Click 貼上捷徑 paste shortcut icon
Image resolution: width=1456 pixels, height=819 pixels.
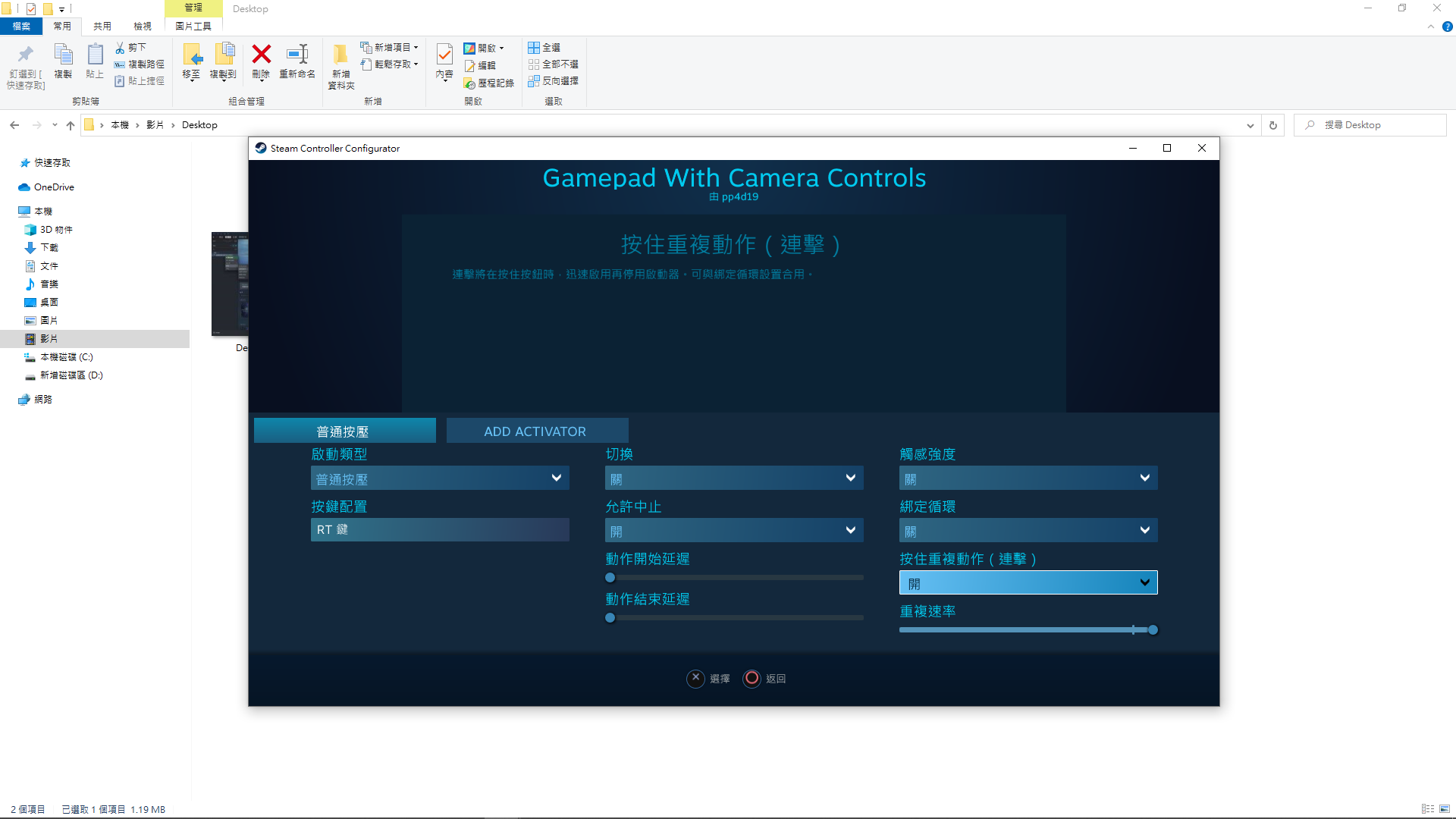[120, 81]
